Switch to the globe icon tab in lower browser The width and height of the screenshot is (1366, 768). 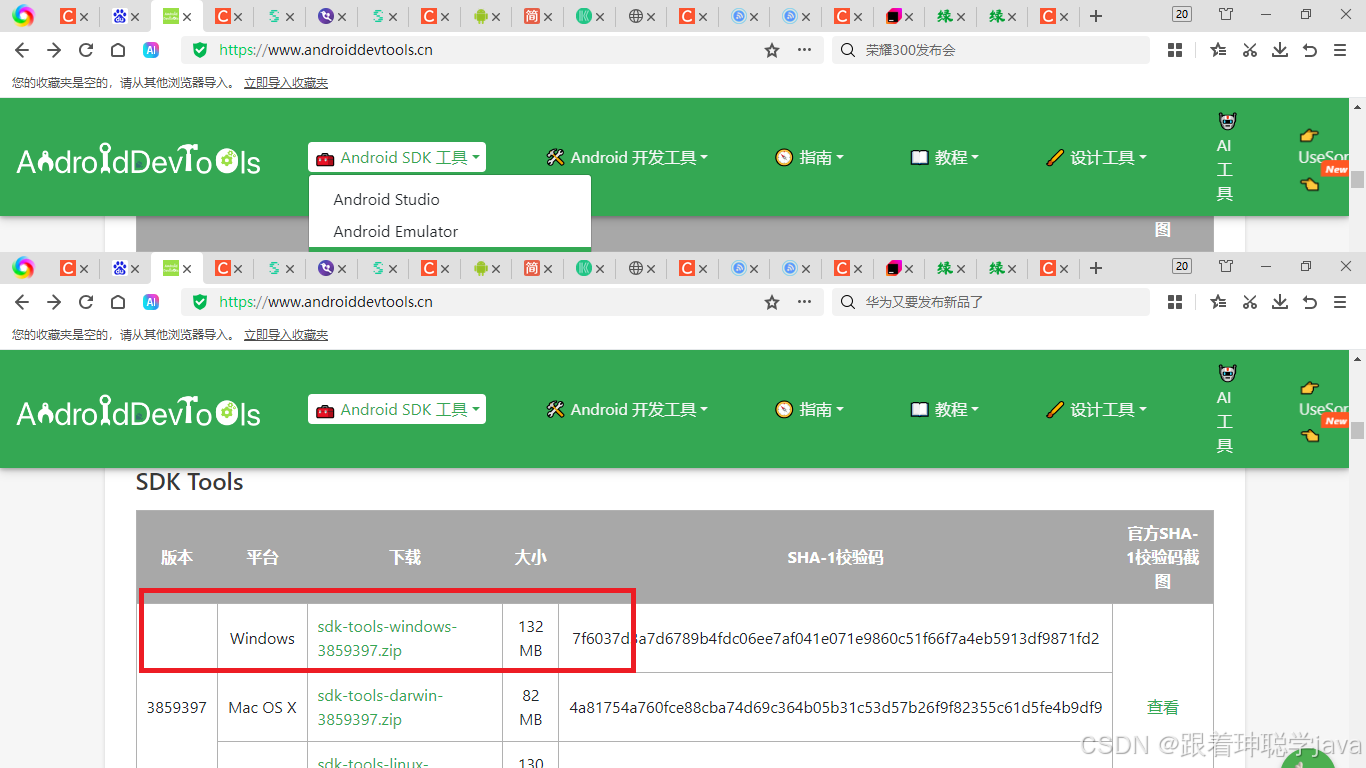pos(636,268)
